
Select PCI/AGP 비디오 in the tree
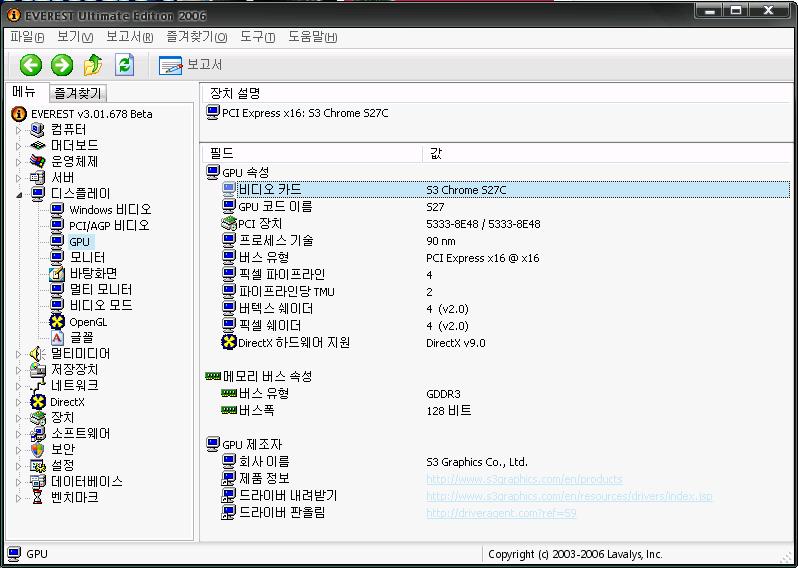(109, 225)
